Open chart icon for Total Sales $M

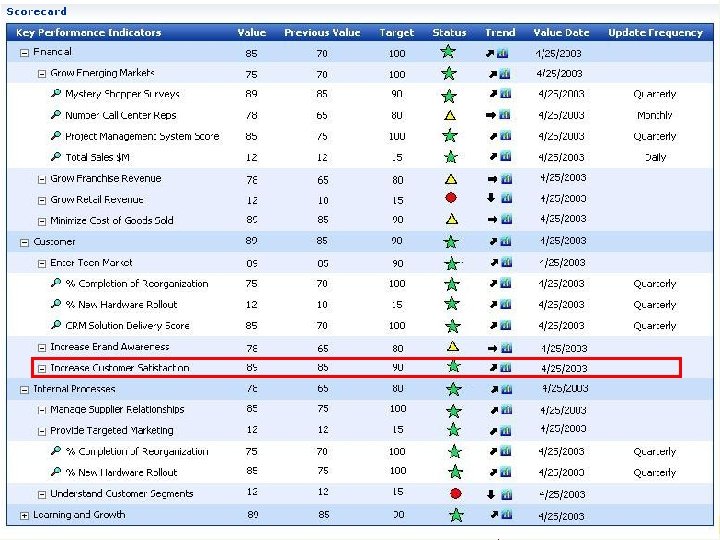click(x=506, y=157)
